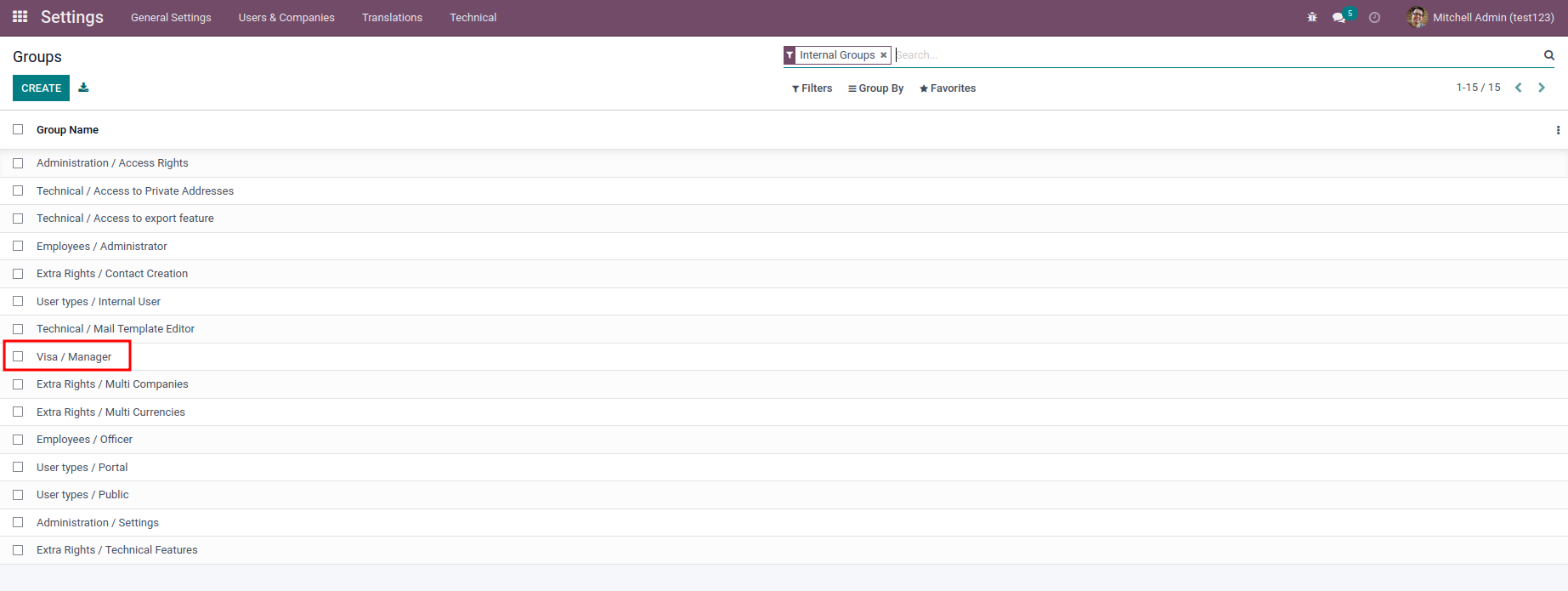Click the 1-15 / 15 pager counter
The image size is (1568, 591).
pyautogui.click(x=1478, y=88)
